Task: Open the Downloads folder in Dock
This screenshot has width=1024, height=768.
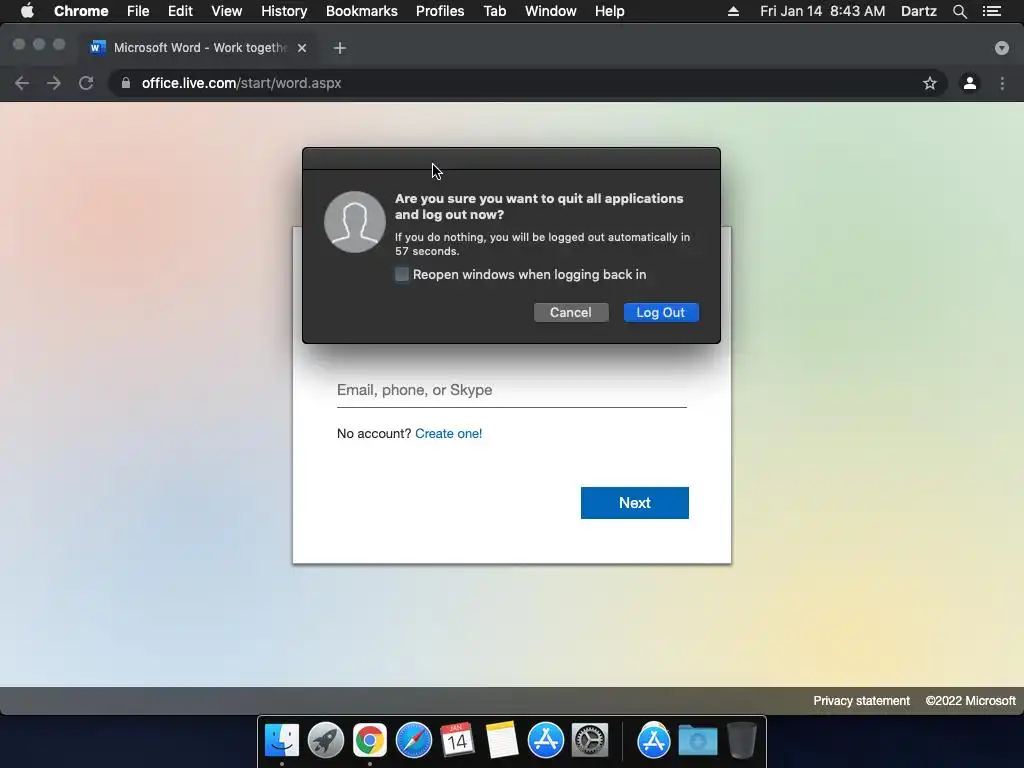Action: tap(697, 741)
